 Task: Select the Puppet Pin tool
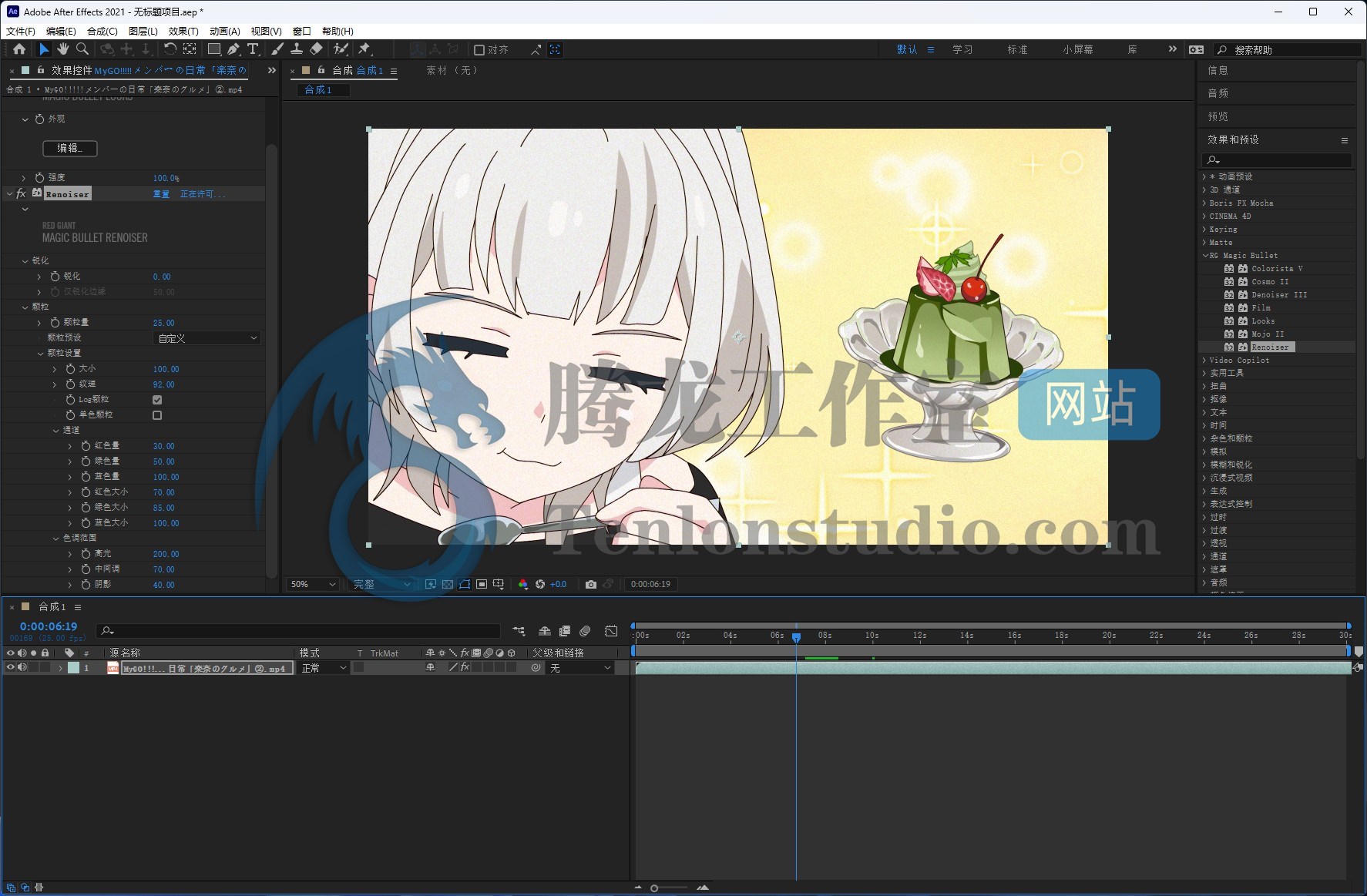(x=364, y=49)
